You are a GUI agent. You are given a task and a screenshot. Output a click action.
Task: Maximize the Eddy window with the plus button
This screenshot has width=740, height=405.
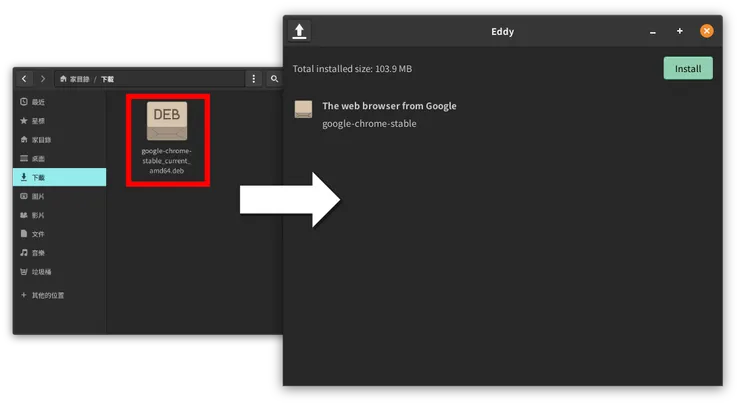coord(680,31)
